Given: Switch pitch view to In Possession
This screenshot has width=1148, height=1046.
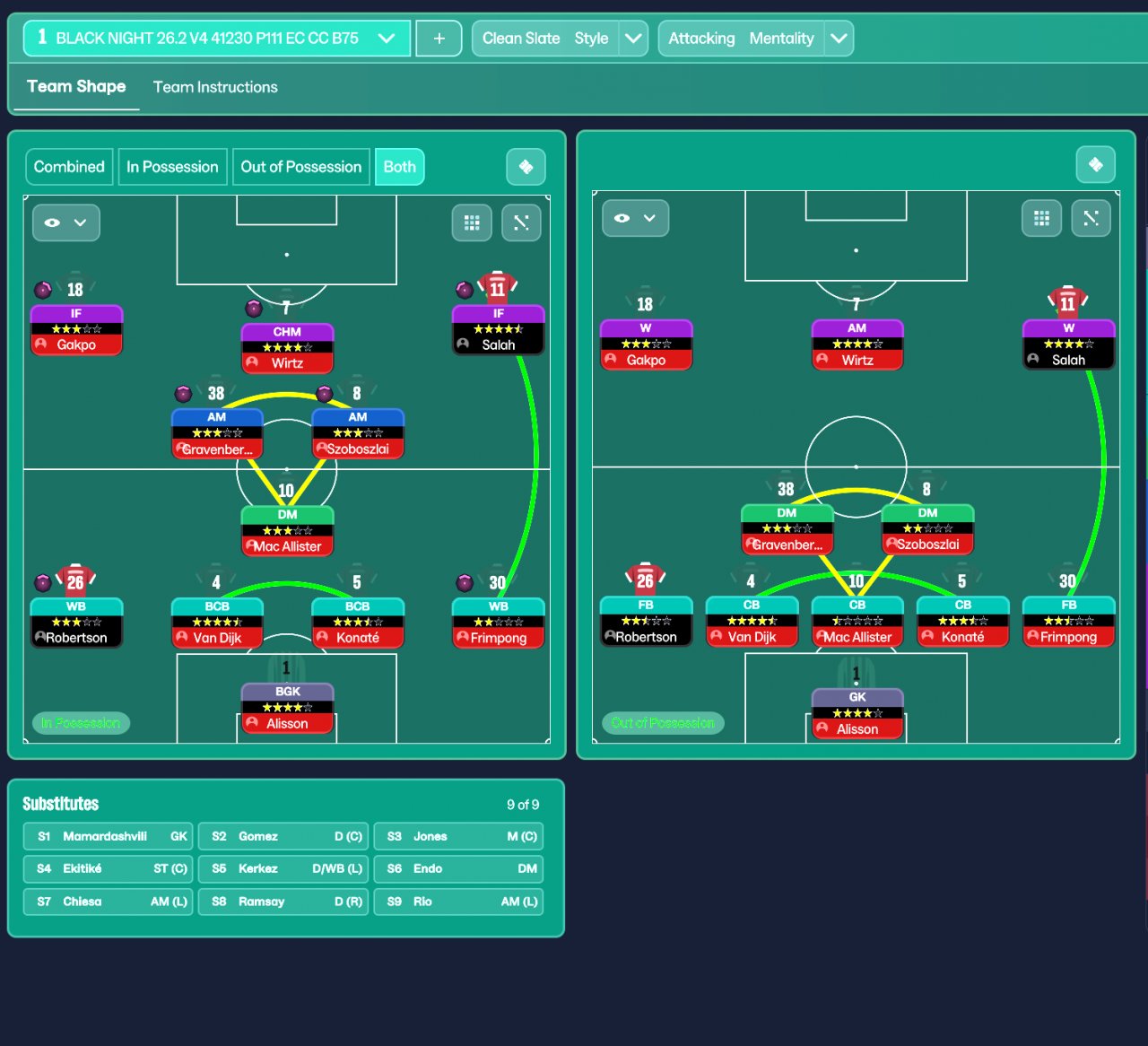Looking at the screenshot, I should [x=172, y=167].
